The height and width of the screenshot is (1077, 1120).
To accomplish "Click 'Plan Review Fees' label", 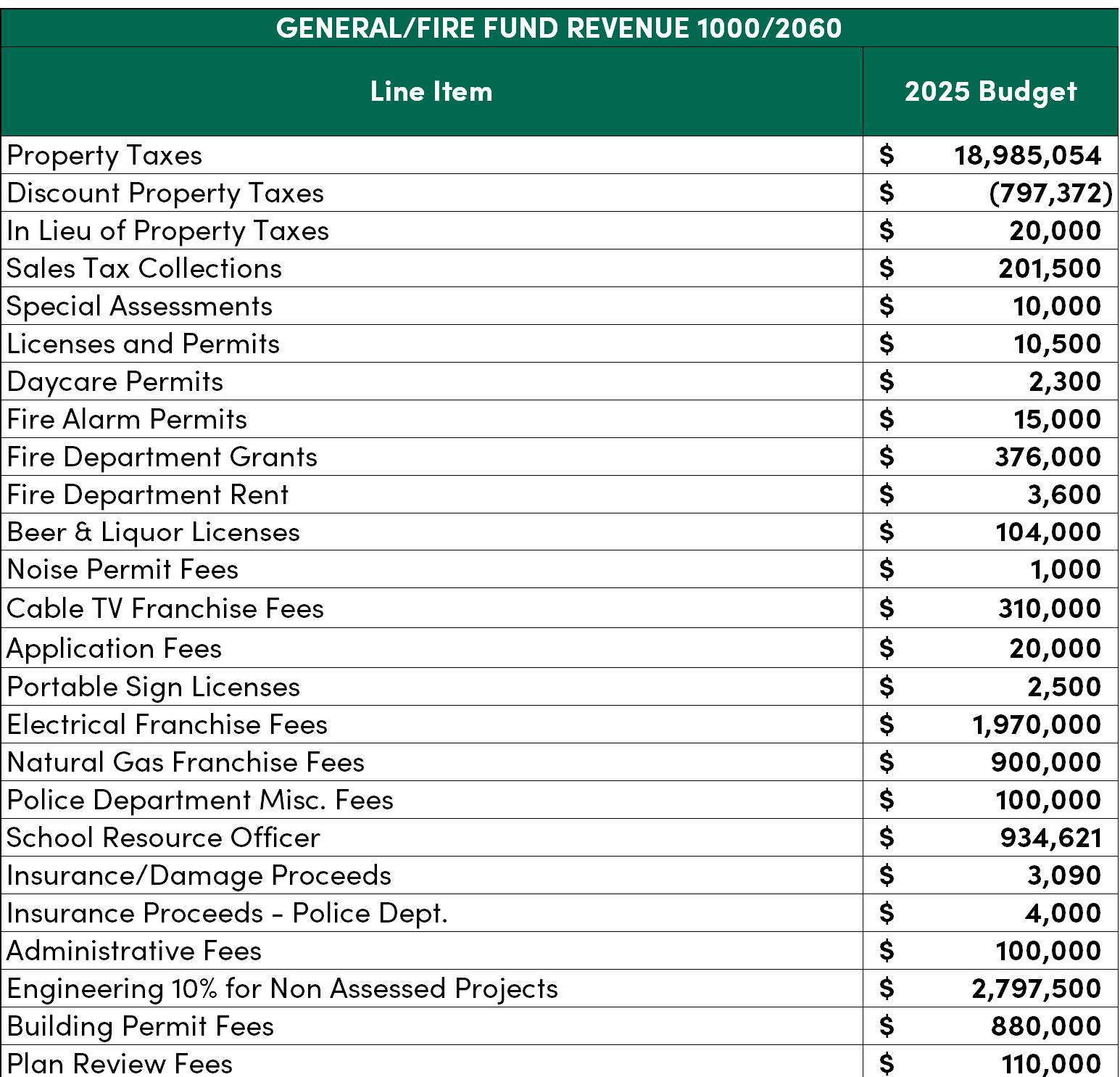I will (x=120, y=1064).
